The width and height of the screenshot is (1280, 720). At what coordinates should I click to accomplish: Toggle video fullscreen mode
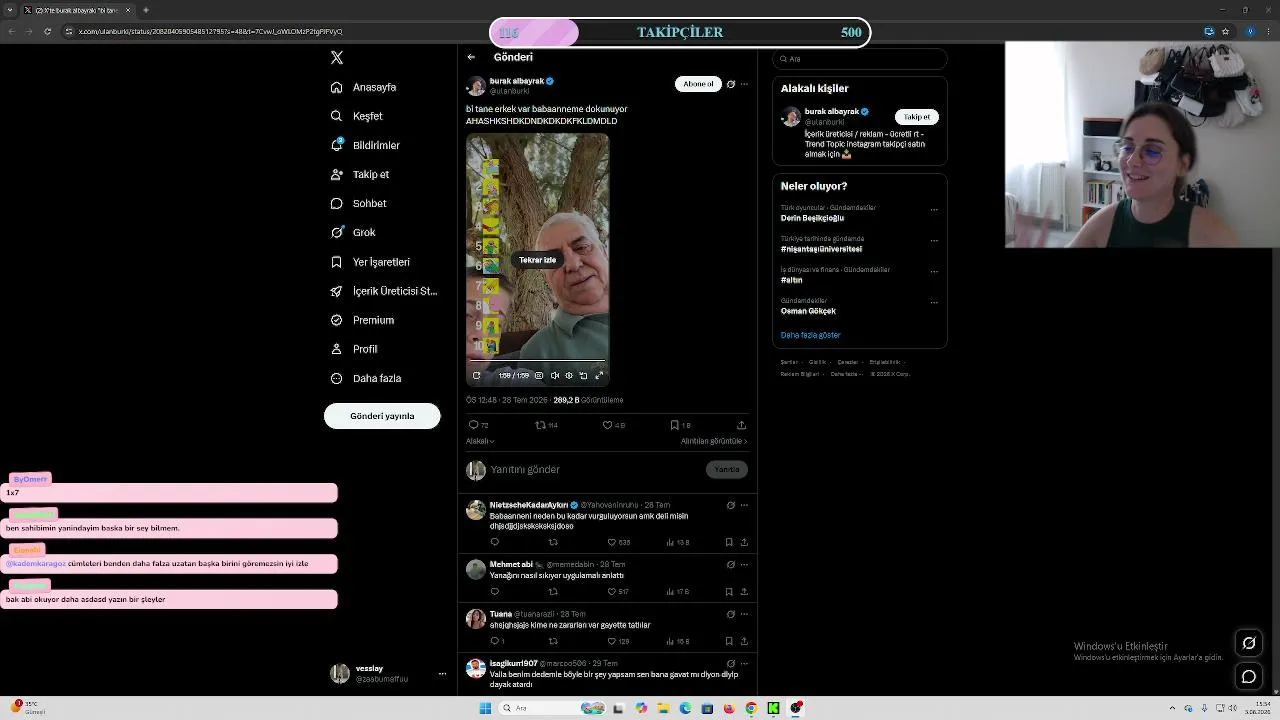click(599, 375)
